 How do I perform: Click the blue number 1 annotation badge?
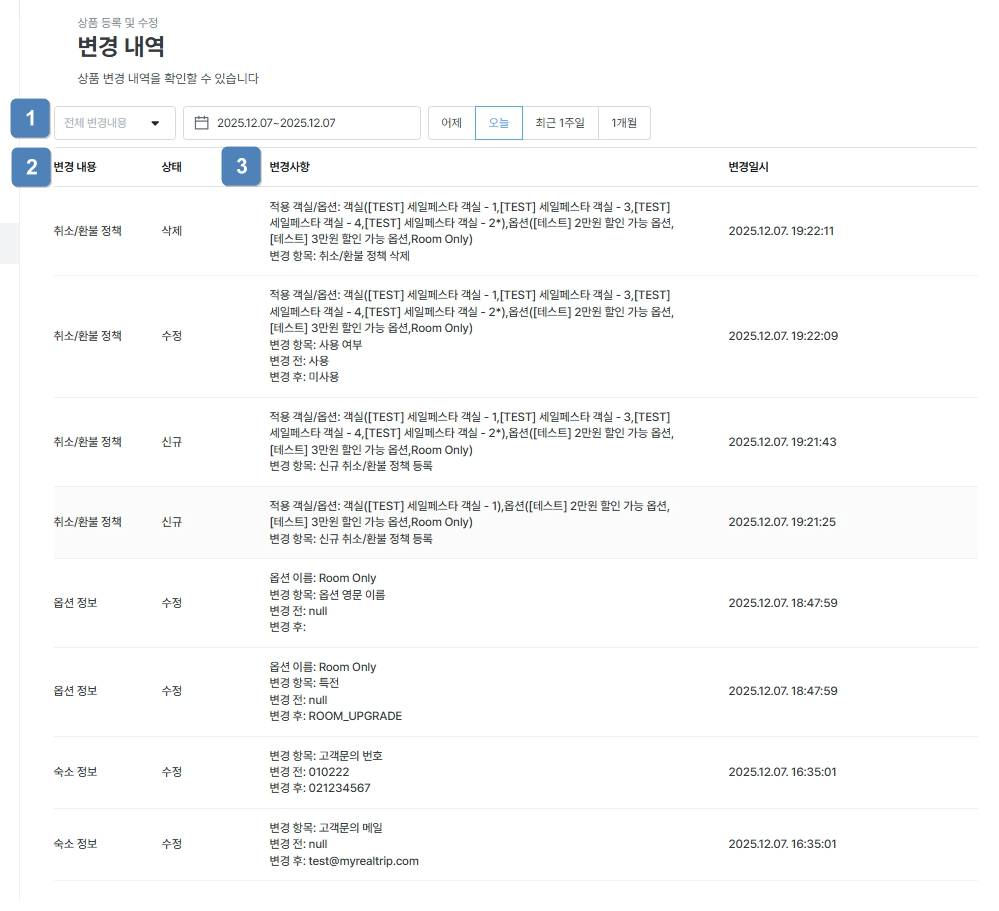pos(31,119)
